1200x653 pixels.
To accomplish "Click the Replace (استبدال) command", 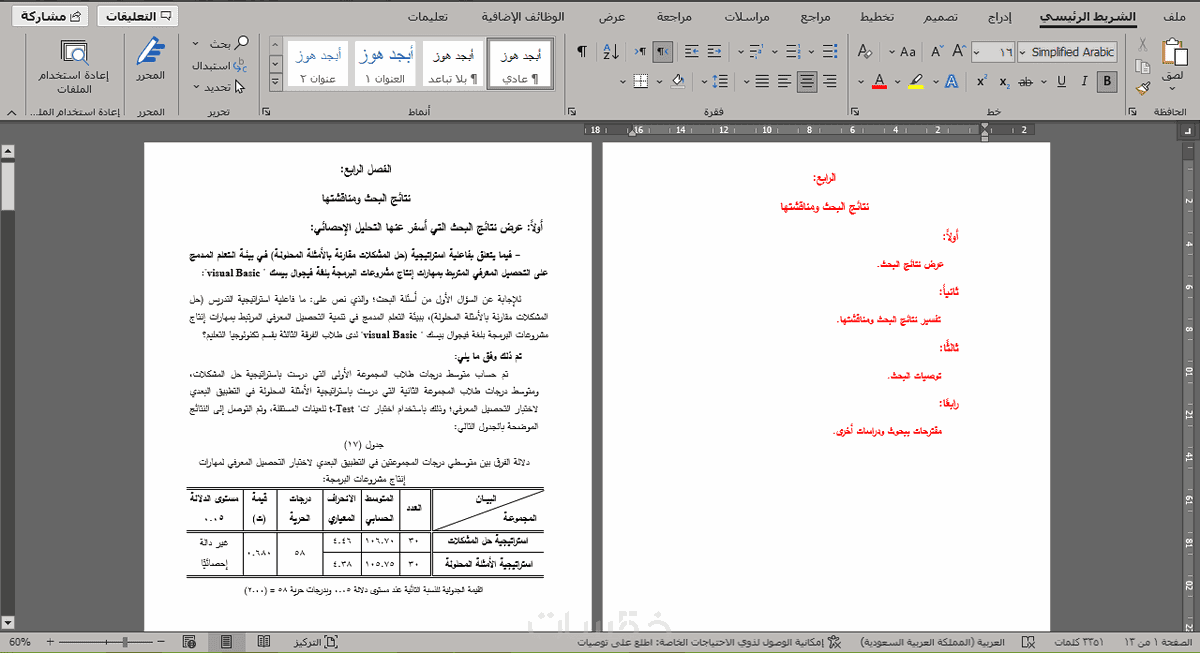I will pyautogui.click(x=217, y=66).
